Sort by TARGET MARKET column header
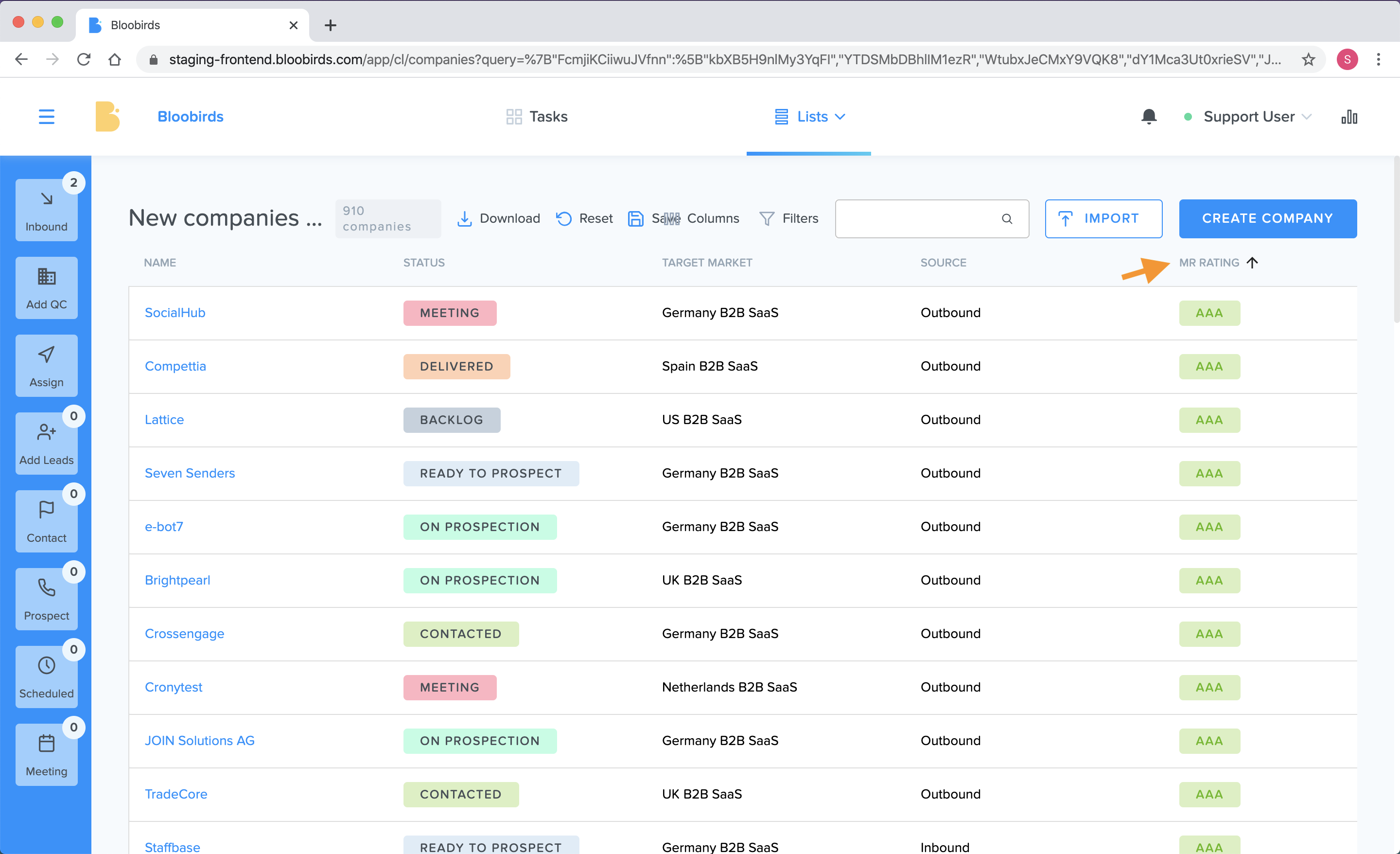Image resolution: width=1400 pixels, height=854 pixels. pos(707,263)
